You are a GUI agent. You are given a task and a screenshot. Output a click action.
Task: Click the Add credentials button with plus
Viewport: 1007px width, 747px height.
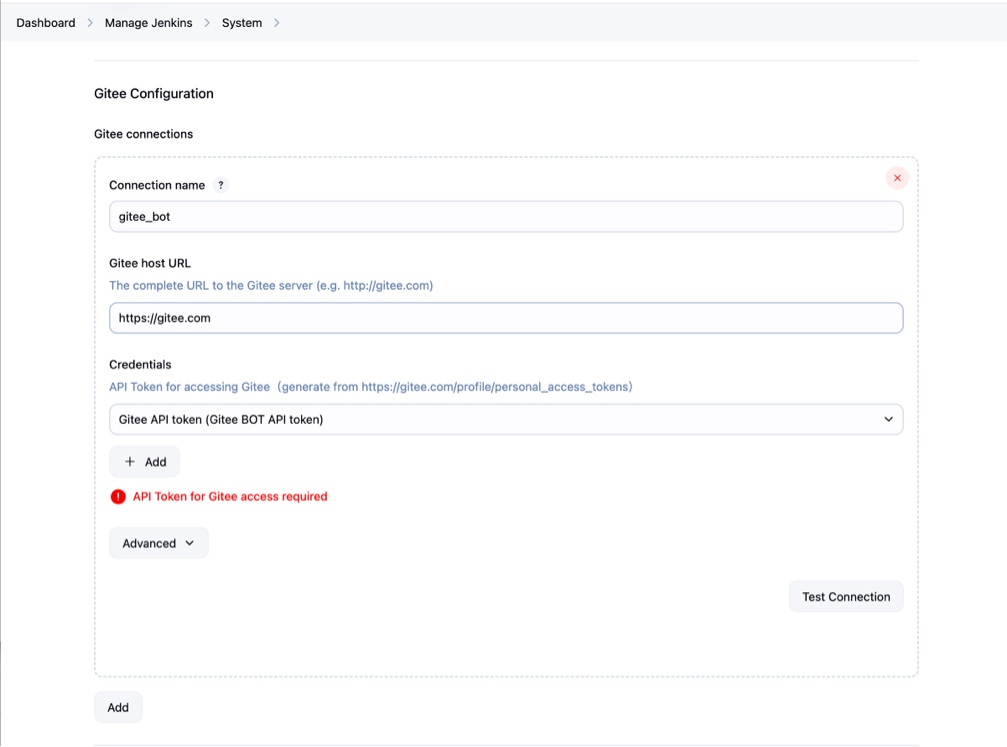145,462
